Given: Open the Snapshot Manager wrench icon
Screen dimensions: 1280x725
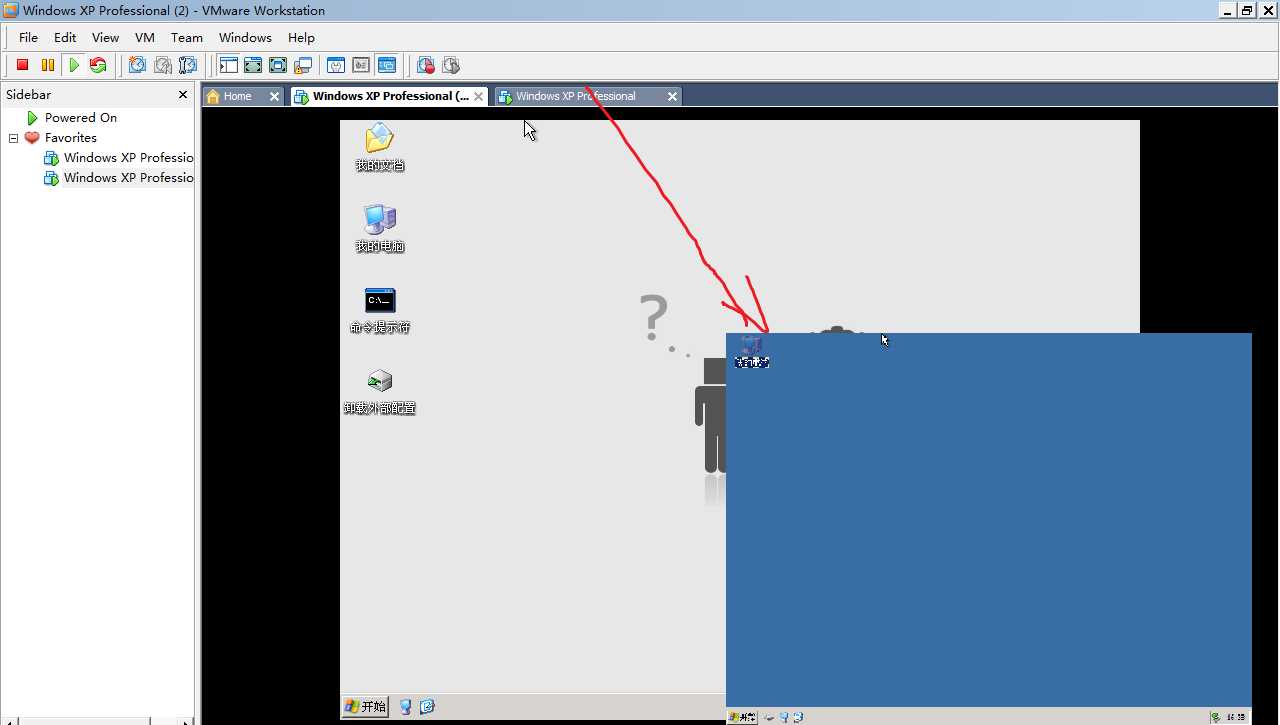Looking at the screenshot, I should point(187,65).
